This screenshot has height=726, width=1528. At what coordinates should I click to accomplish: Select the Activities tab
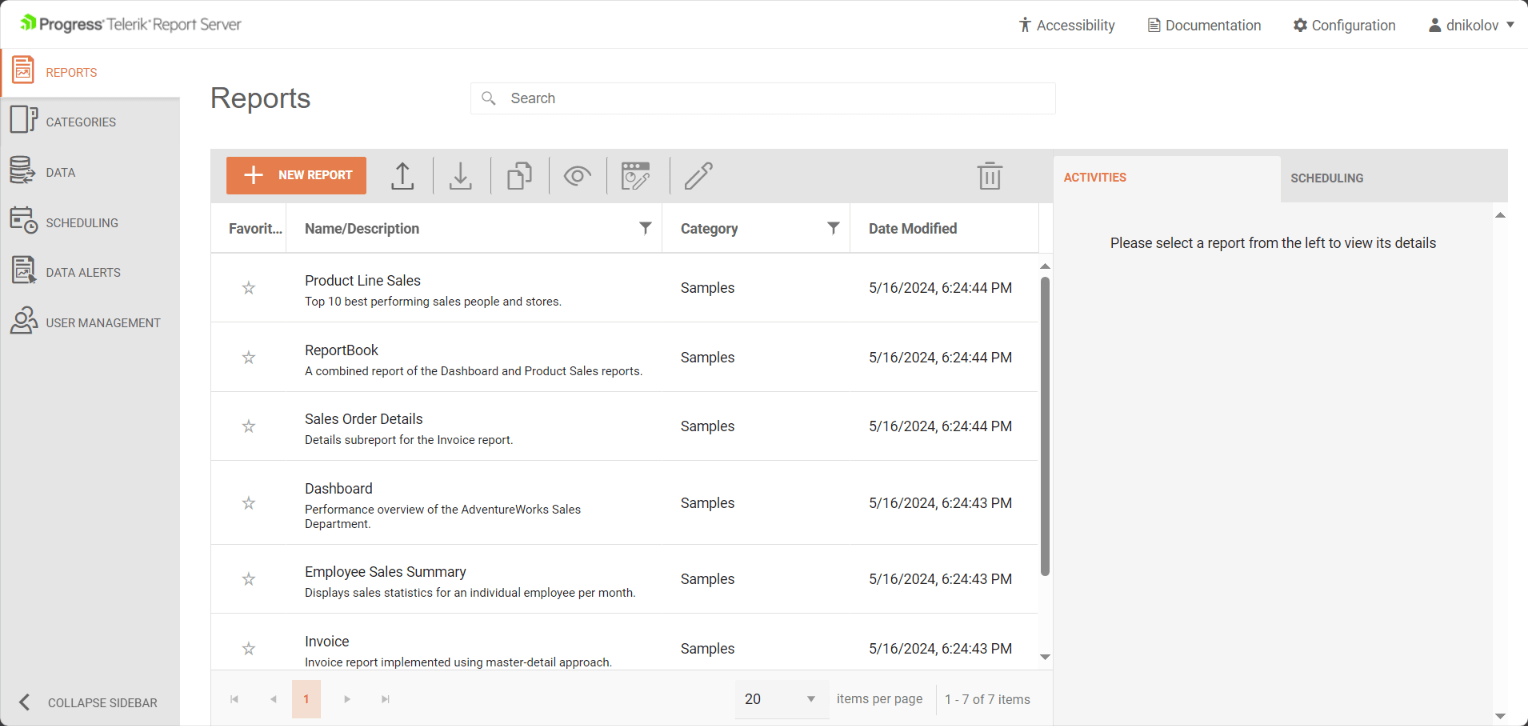[x=1095, y=178]
